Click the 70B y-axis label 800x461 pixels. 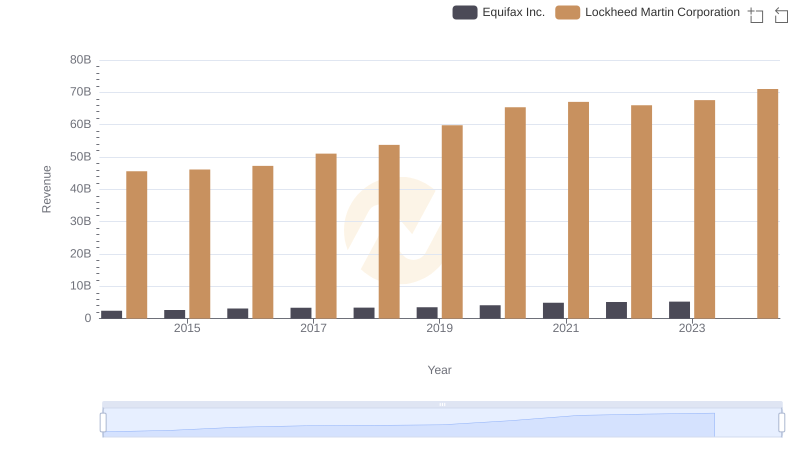tap(81, 92)
